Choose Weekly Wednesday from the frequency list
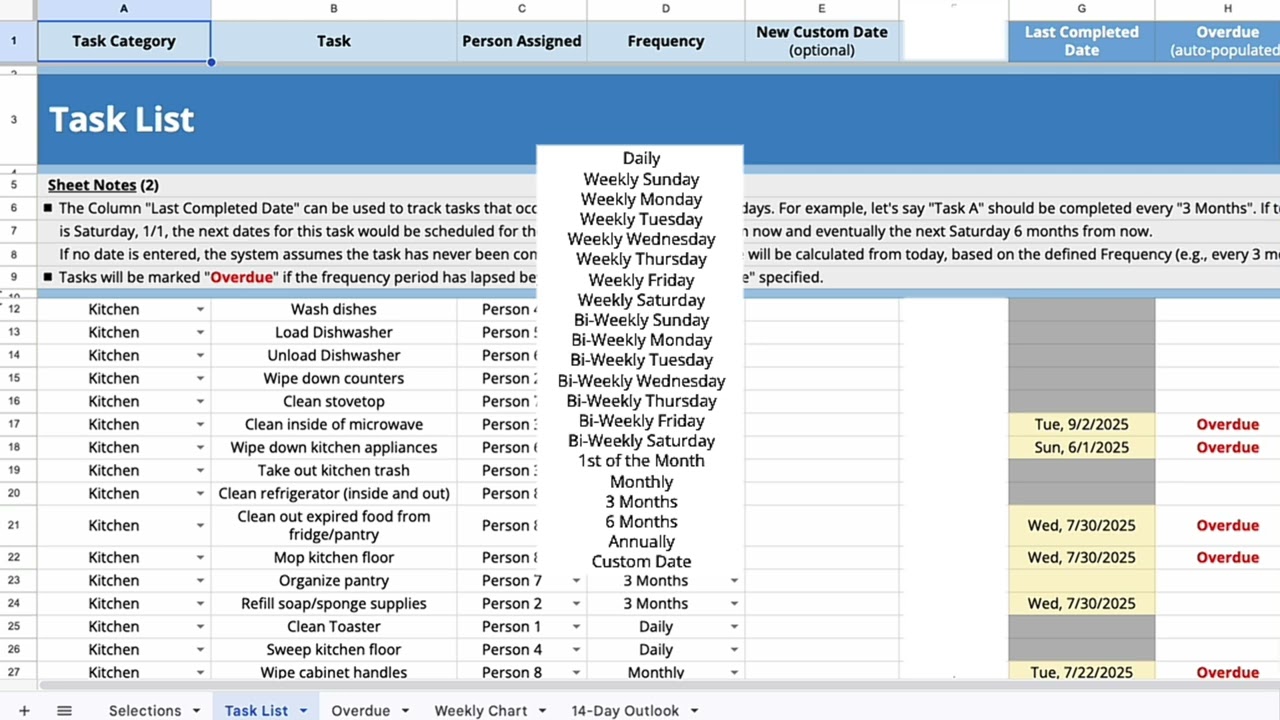The width and height of the screenshot is (1280, 720). (641, 239)
